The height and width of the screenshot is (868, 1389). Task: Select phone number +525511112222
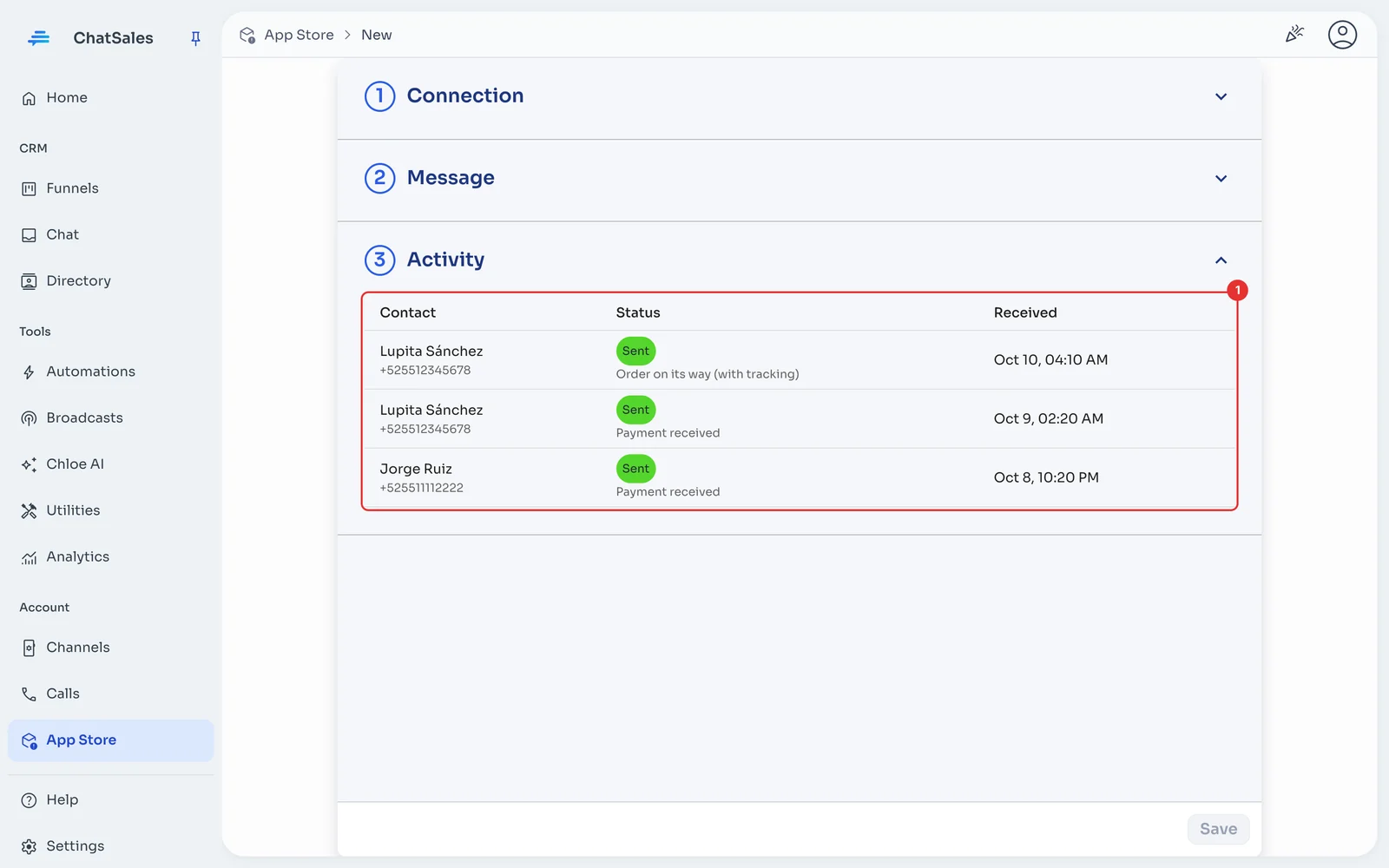pyautogui.click(x=421, y=488)
